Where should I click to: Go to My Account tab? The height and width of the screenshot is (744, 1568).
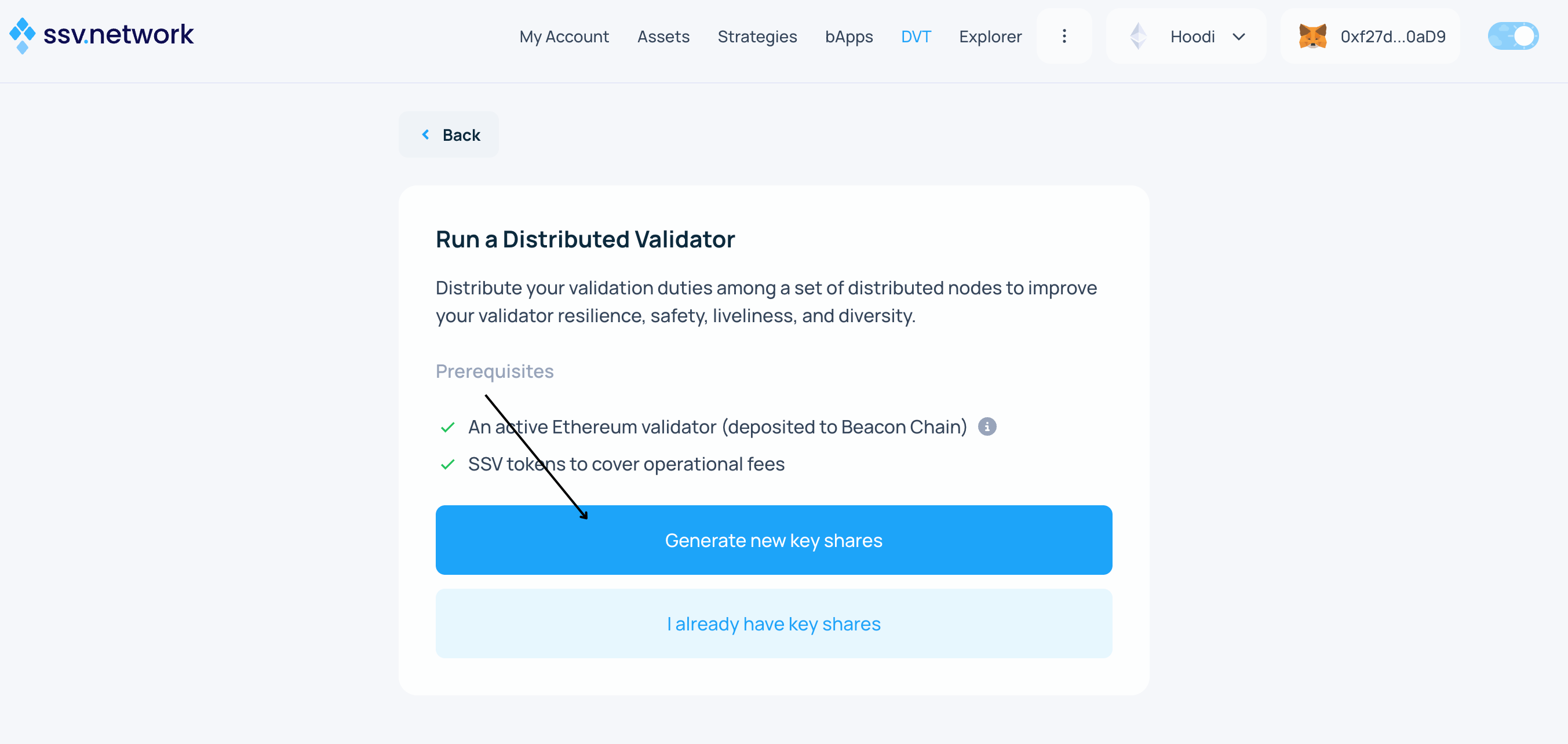coord(564,37)
